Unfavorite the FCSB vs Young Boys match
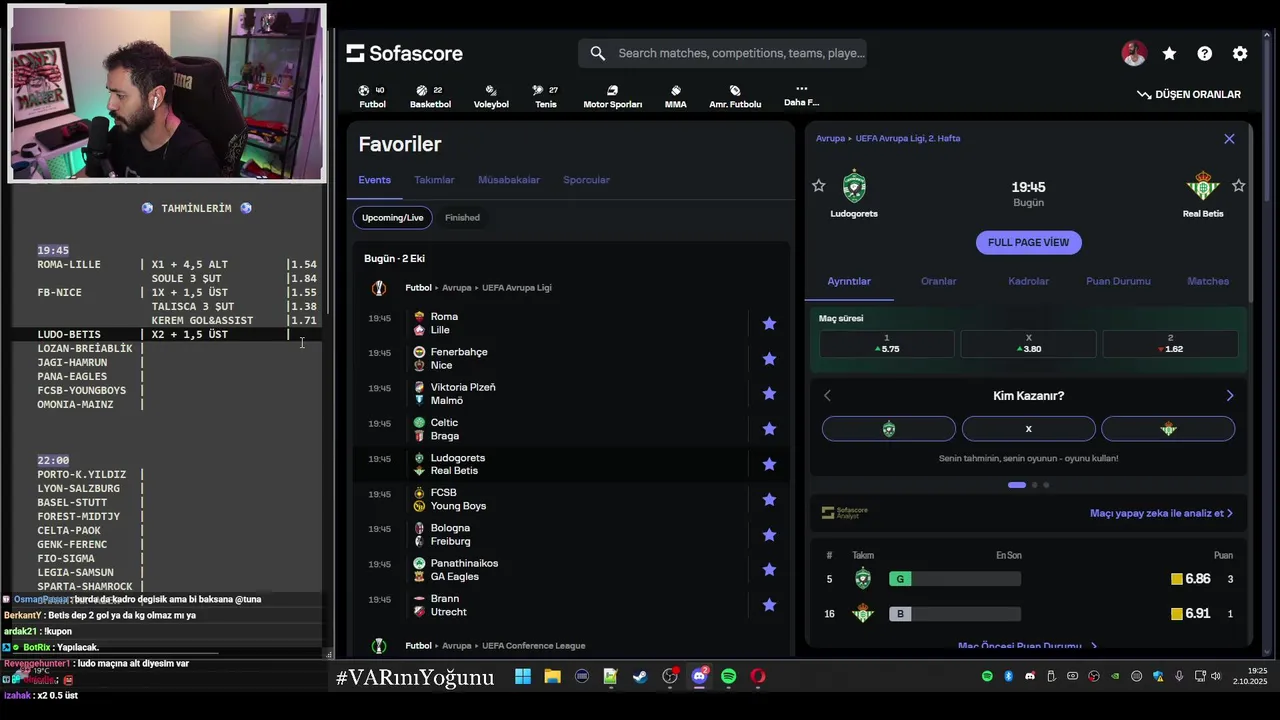Viewport: 1280px width, 720px height. [769, 499]
